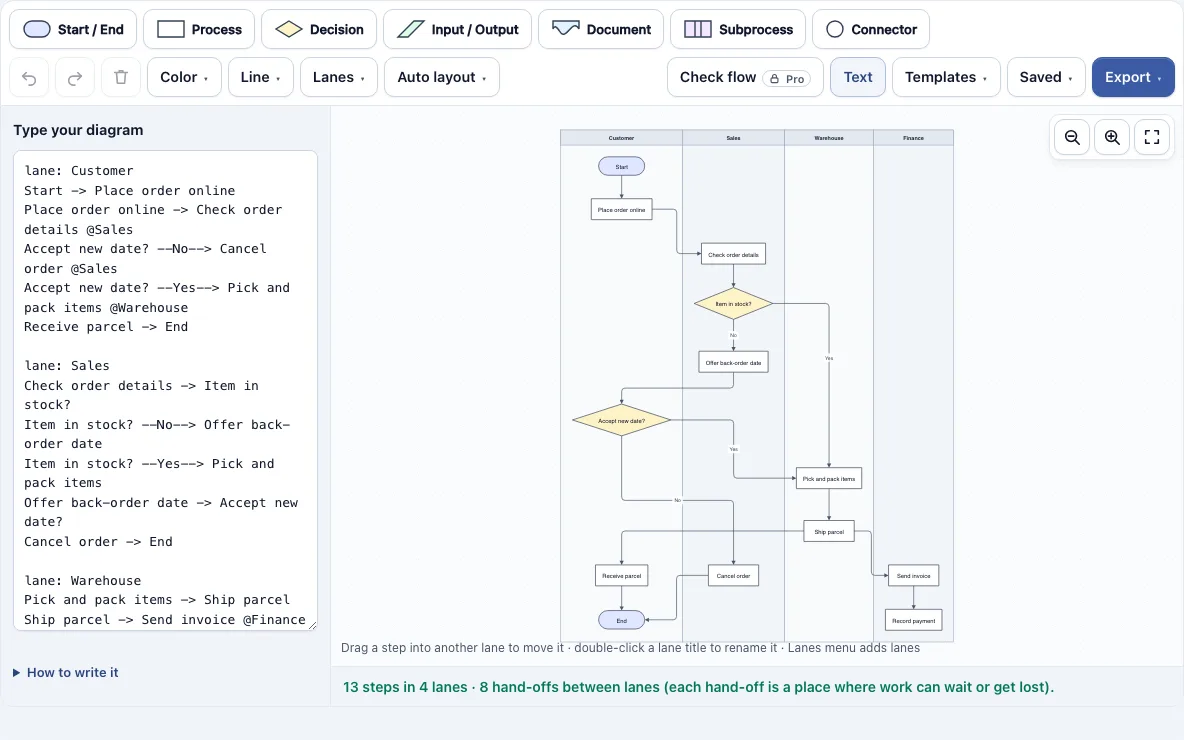Toggle the Text panel button

point(858,77)
